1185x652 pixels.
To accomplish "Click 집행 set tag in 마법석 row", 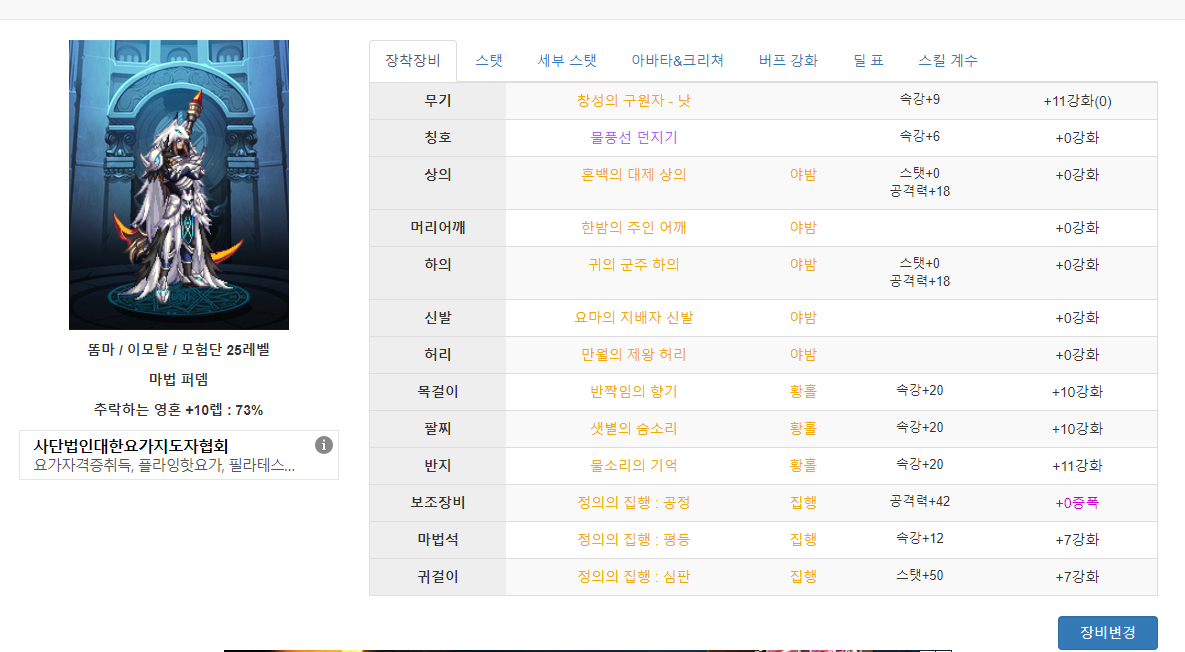I will (803, 539).
